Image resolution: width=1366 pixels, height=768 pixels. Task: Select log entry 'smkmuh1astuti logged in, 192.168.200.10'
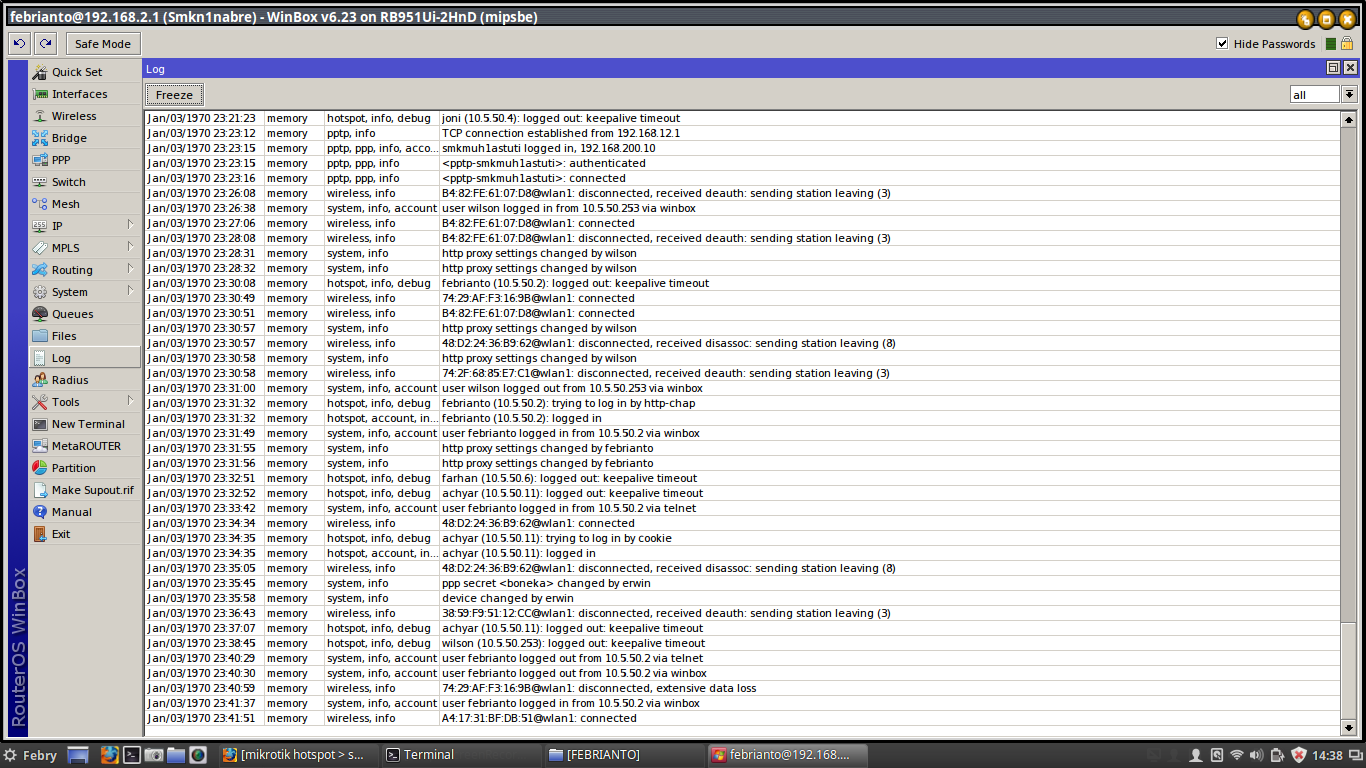tap(741, 148)
